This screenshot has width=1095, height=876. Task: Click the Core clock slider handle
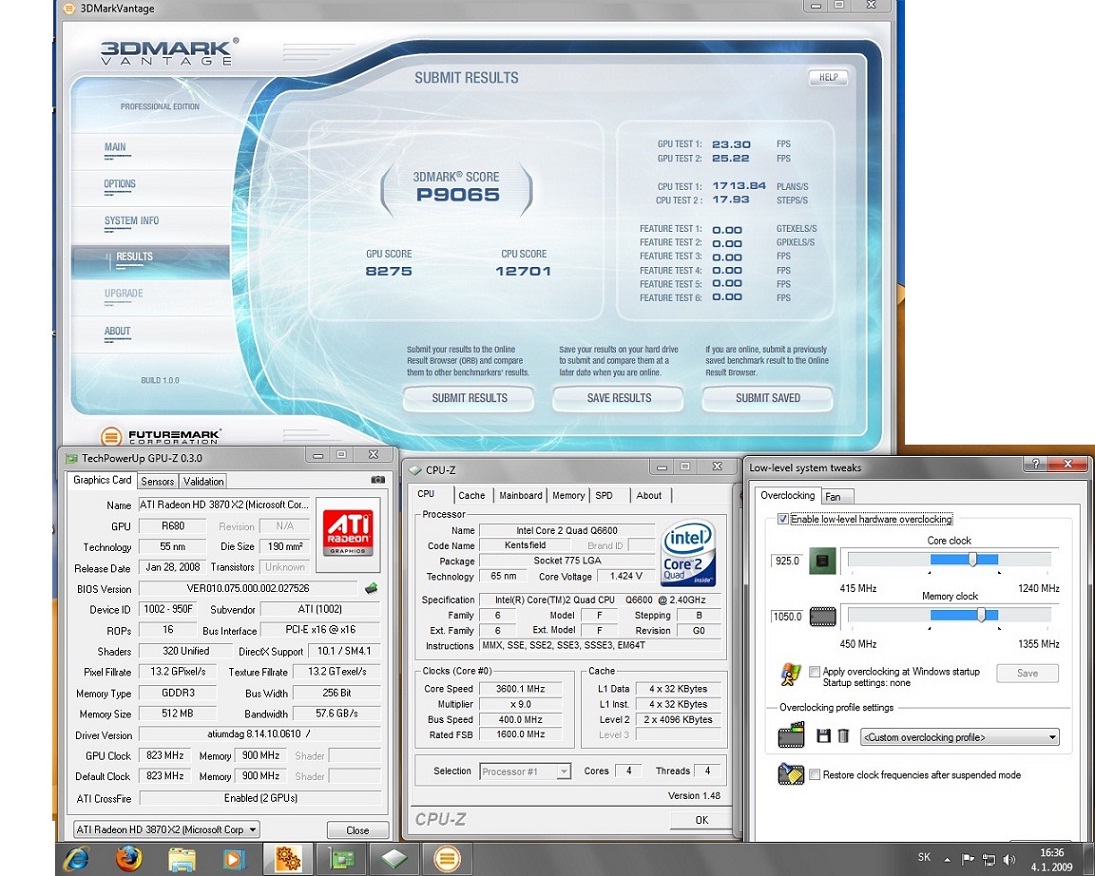972,559
